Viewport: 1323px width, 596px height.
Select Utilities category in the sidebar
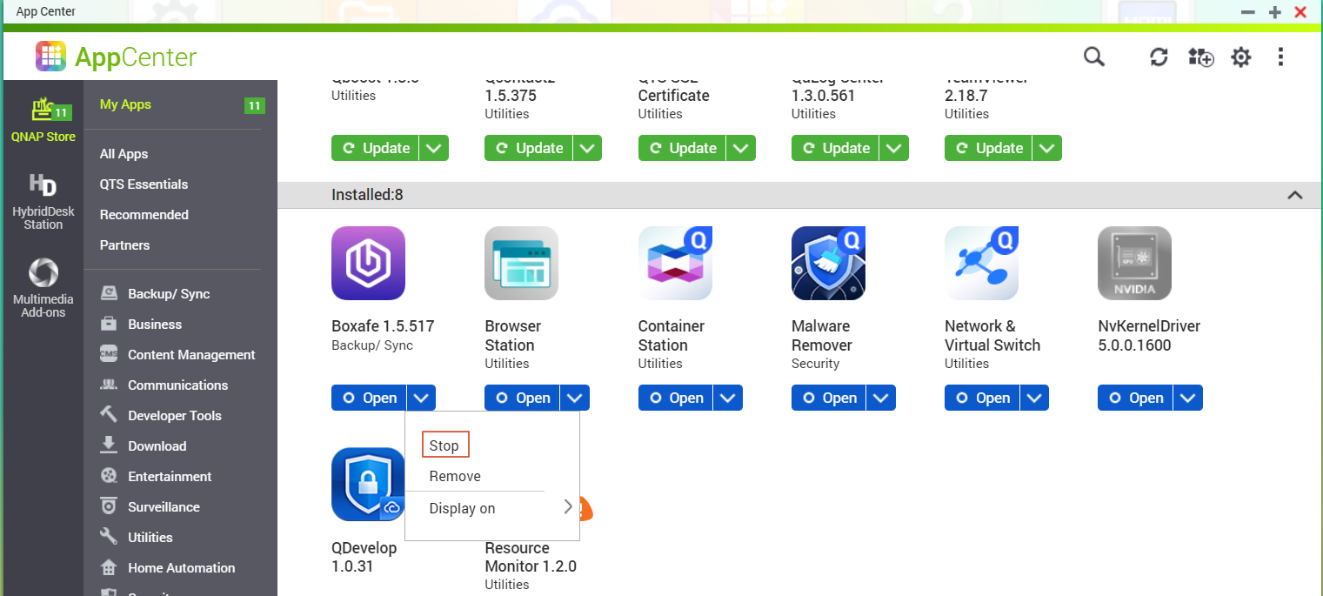(150, 537)
